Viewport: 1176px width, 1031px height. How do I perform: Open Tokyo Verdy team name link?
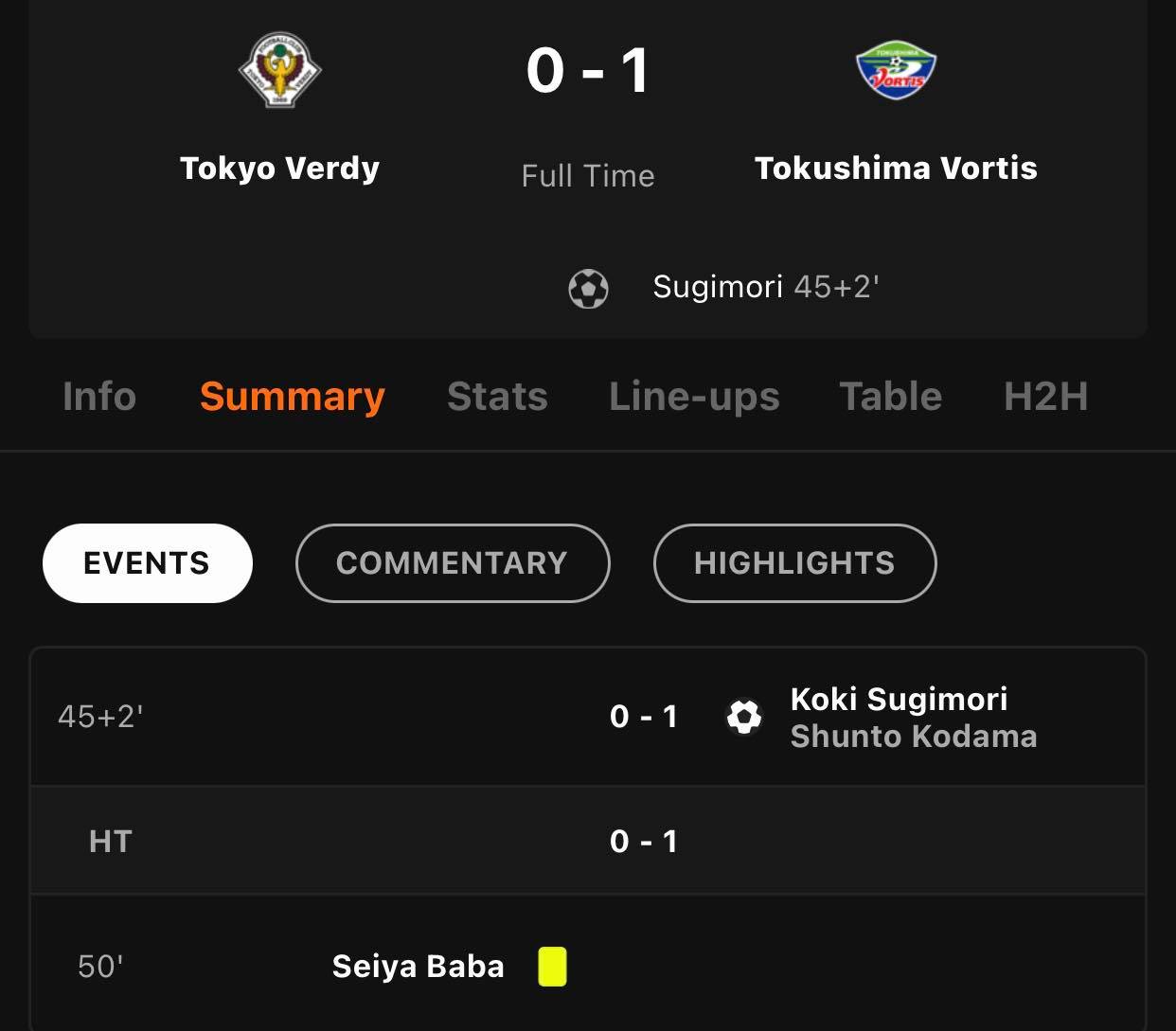279,169
